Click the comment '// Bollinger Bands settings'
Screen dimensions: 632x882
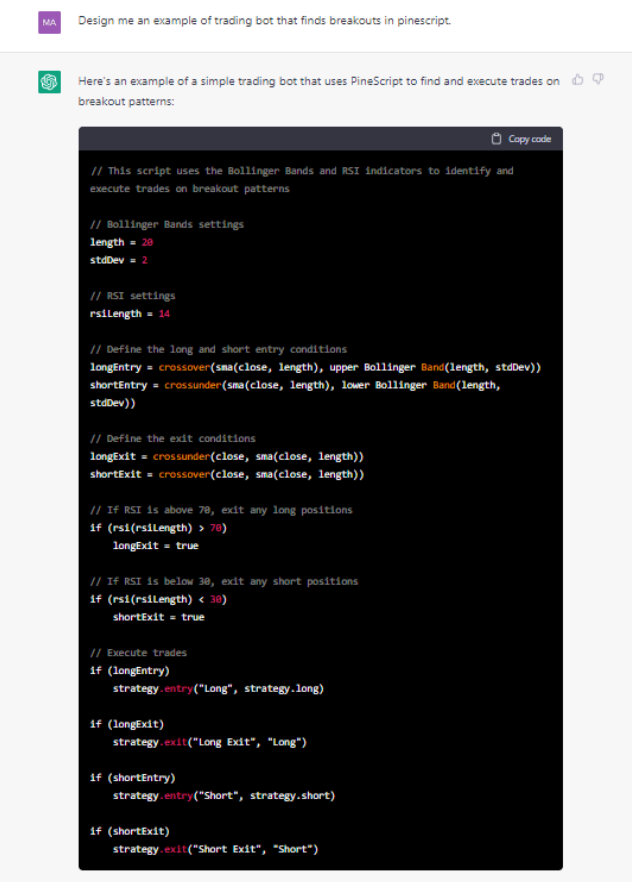coord(167,224)
